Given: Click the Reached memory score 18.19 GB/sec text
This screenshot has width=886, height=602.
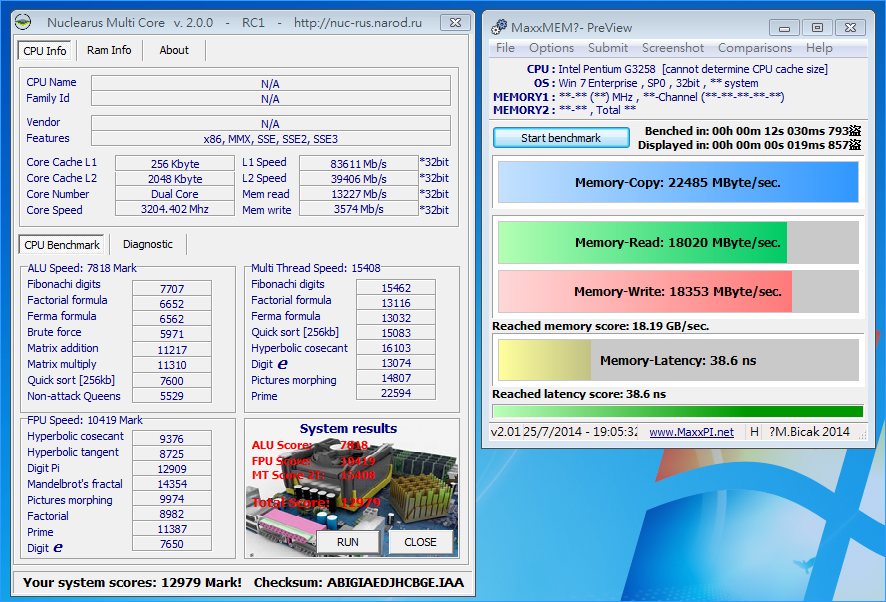Looking at the screenshot, I should pyautogui.click(x=600, y=326).
